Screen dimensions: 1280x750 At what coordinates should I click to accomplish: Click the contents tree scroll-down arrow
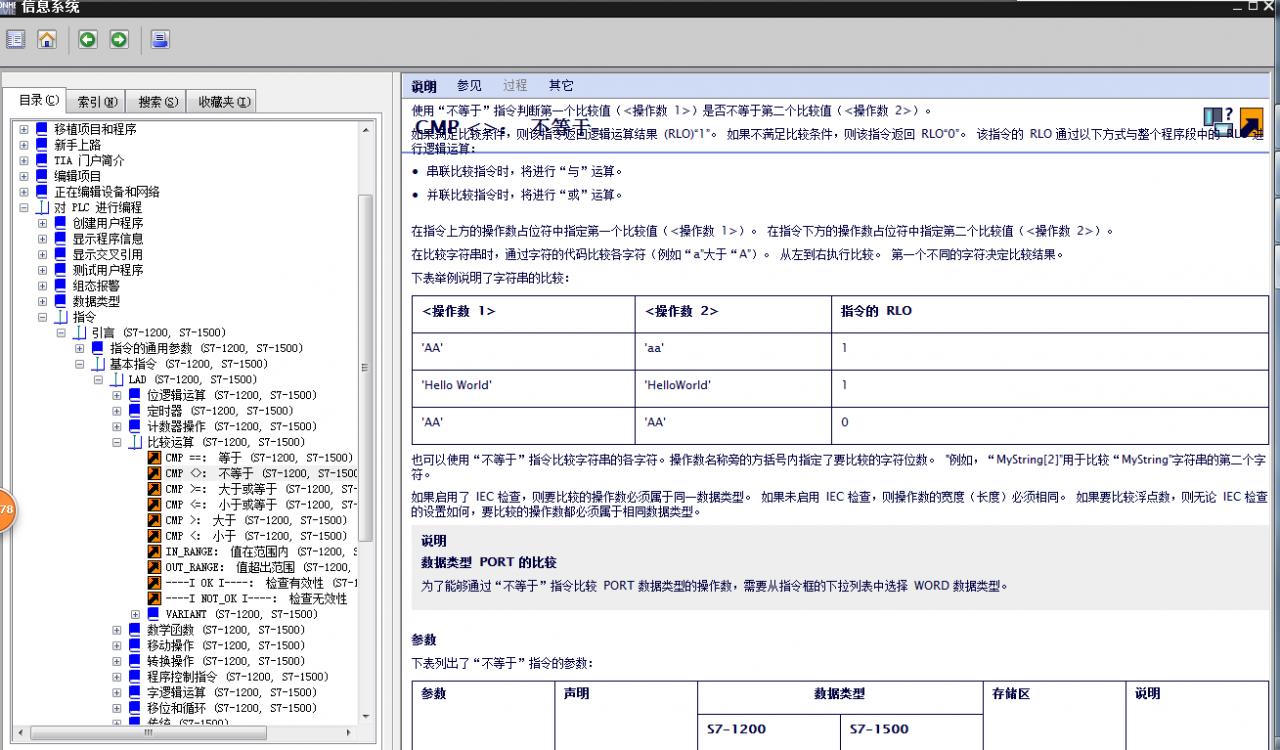point(365,716)
